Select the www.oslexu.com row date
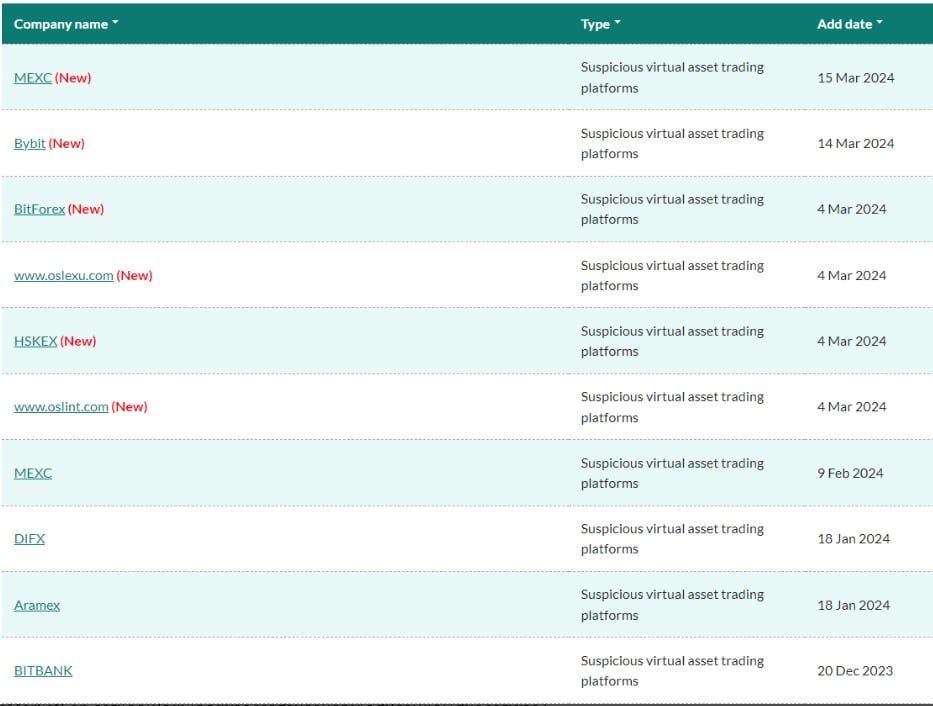The height and width of the screenshot is (706, 933). pyautogui.click(x=851, y=275)
